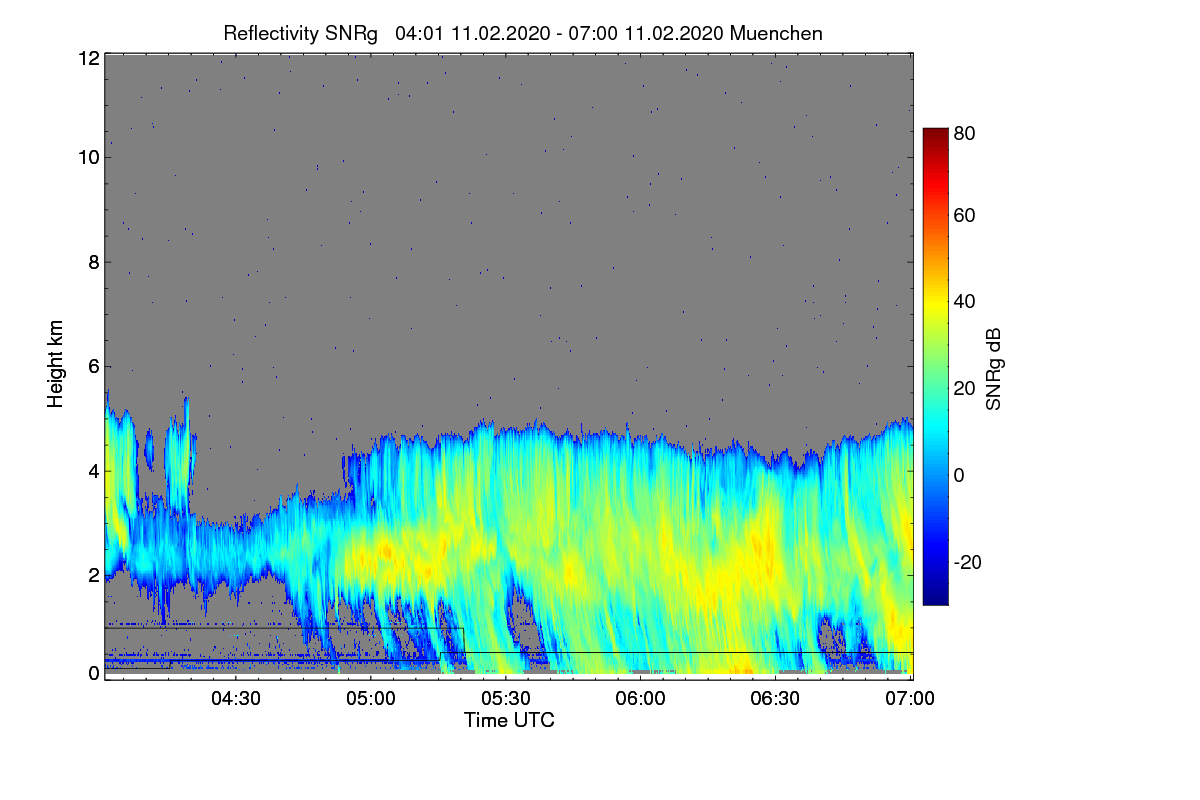Click the '12' height axis label
Image resolution: width=1200 pixels, height=800 pixels.
point(88,58)
